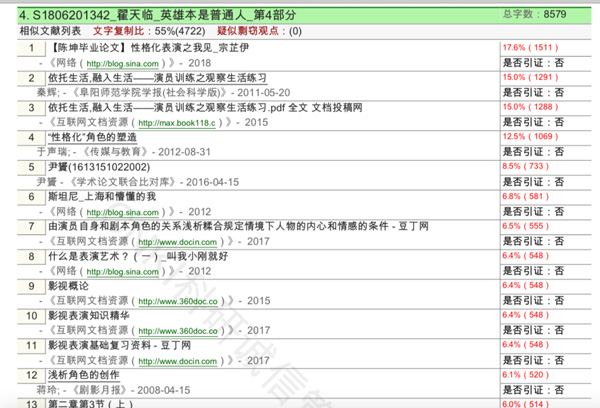The image size is (600, 408).
Task: Open title 依托生活,融入生活——演员训练之观察生活练习 in row 2
Action: pyautogui.click(x=157, y=78)
